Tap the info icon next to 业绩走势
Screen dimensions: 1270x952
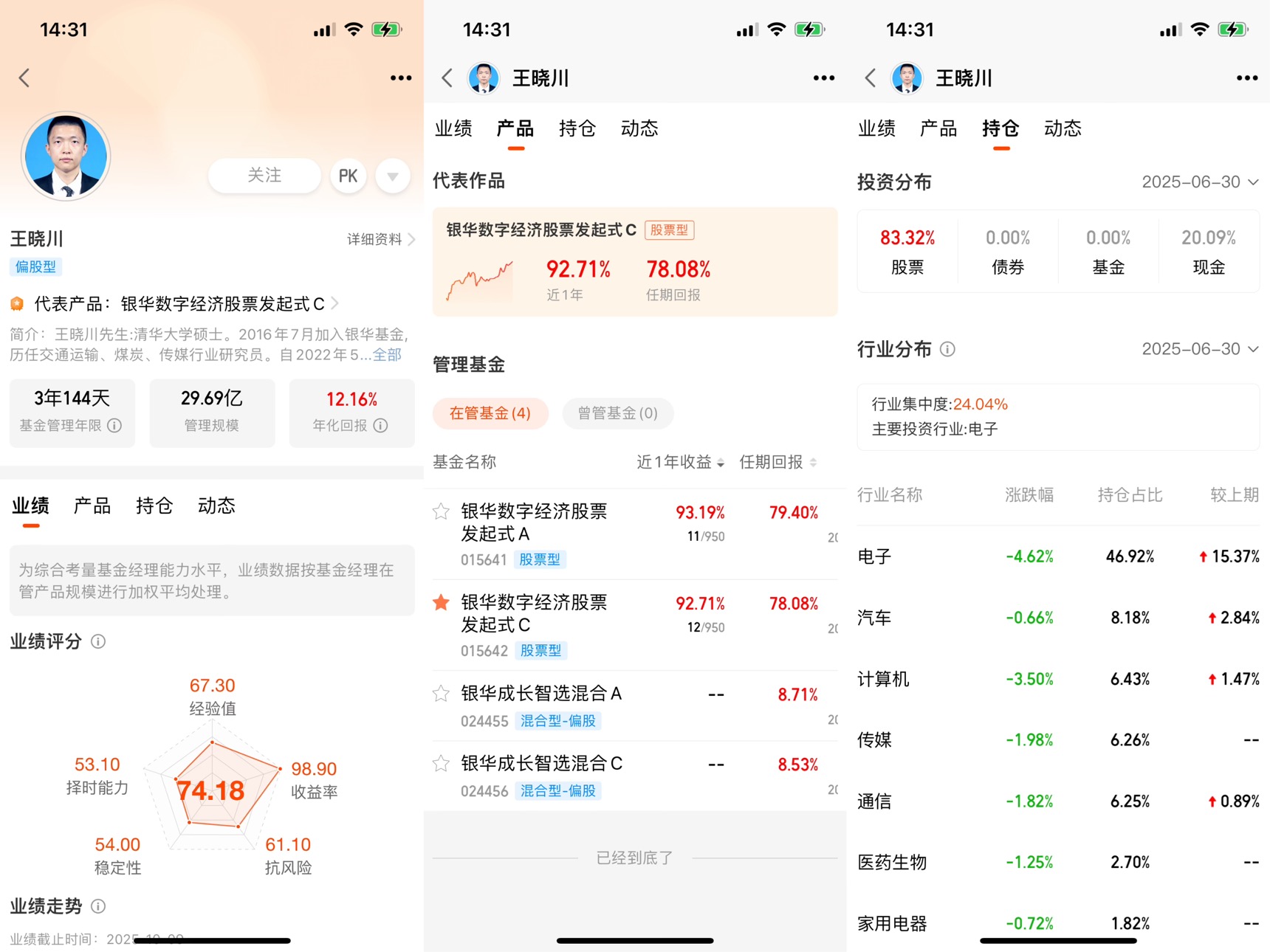98,906
